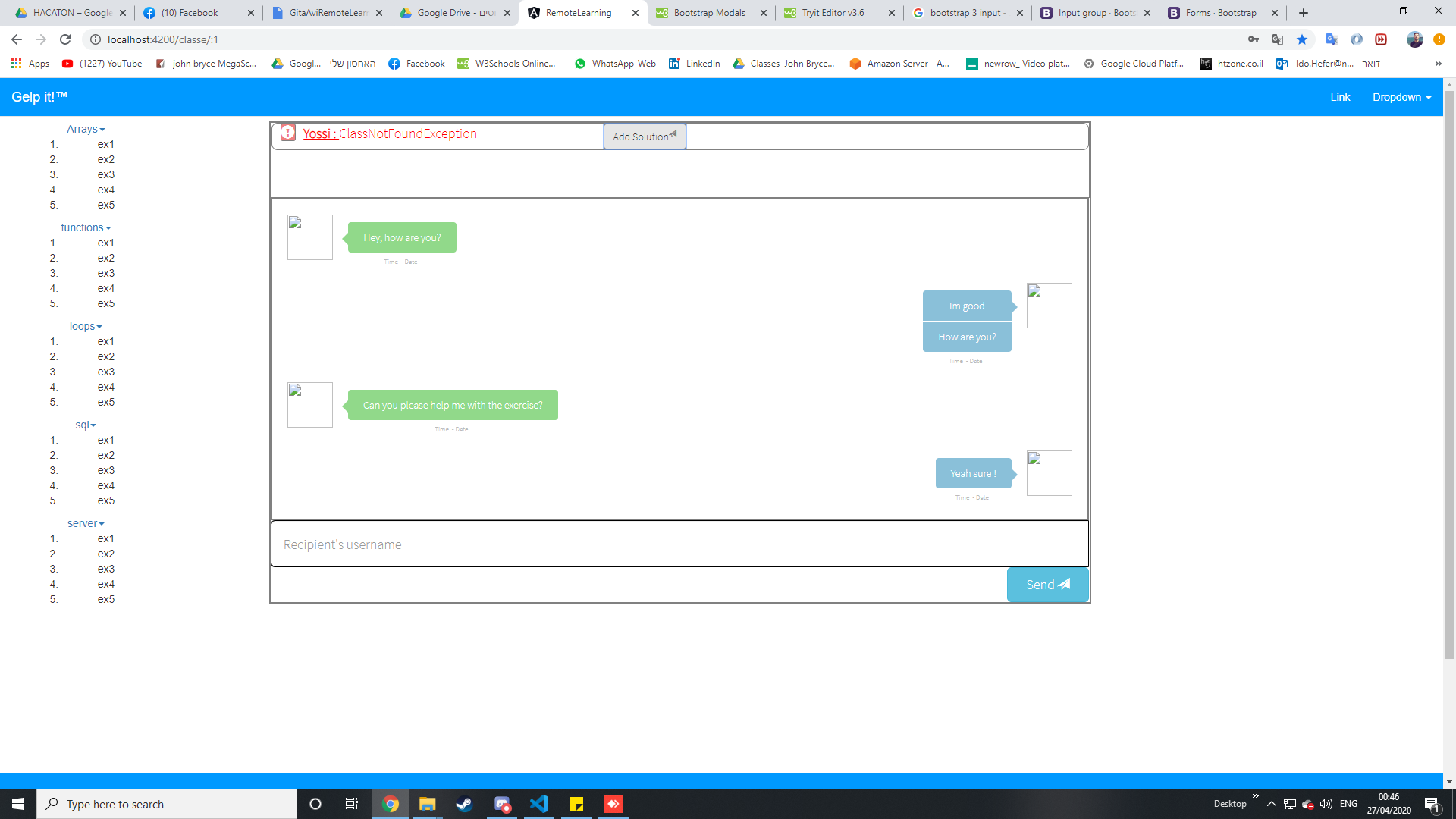This screenshot has height=819, width=1456.
Task: Click the browser reload icon
Action: pos(65,39)
